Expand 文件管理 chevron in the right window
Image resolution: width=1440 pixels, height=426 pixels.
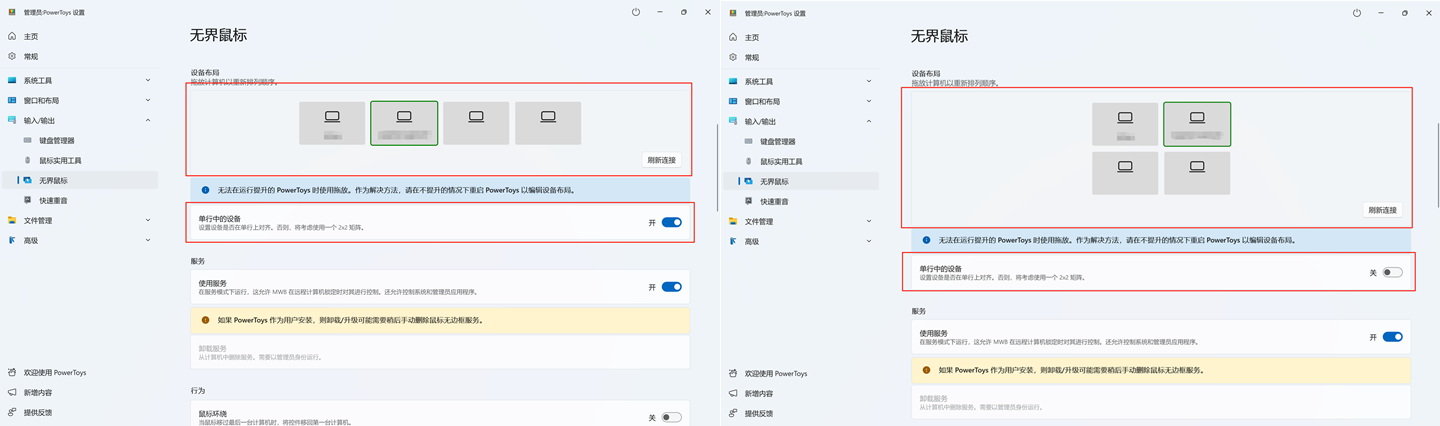pyautogui.click(x=869, y=221)
